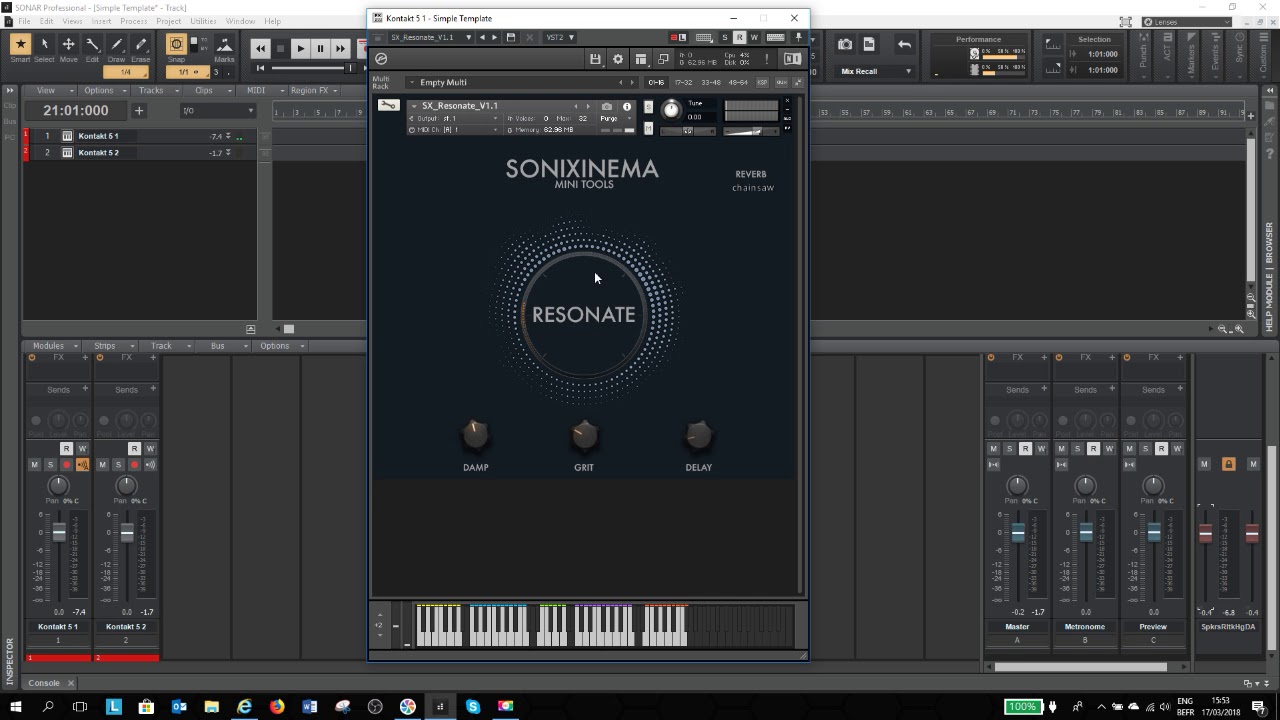Pause the transport
This screenshot has width=1280, height=720.
pyautogui.click(x=320, y=48)
